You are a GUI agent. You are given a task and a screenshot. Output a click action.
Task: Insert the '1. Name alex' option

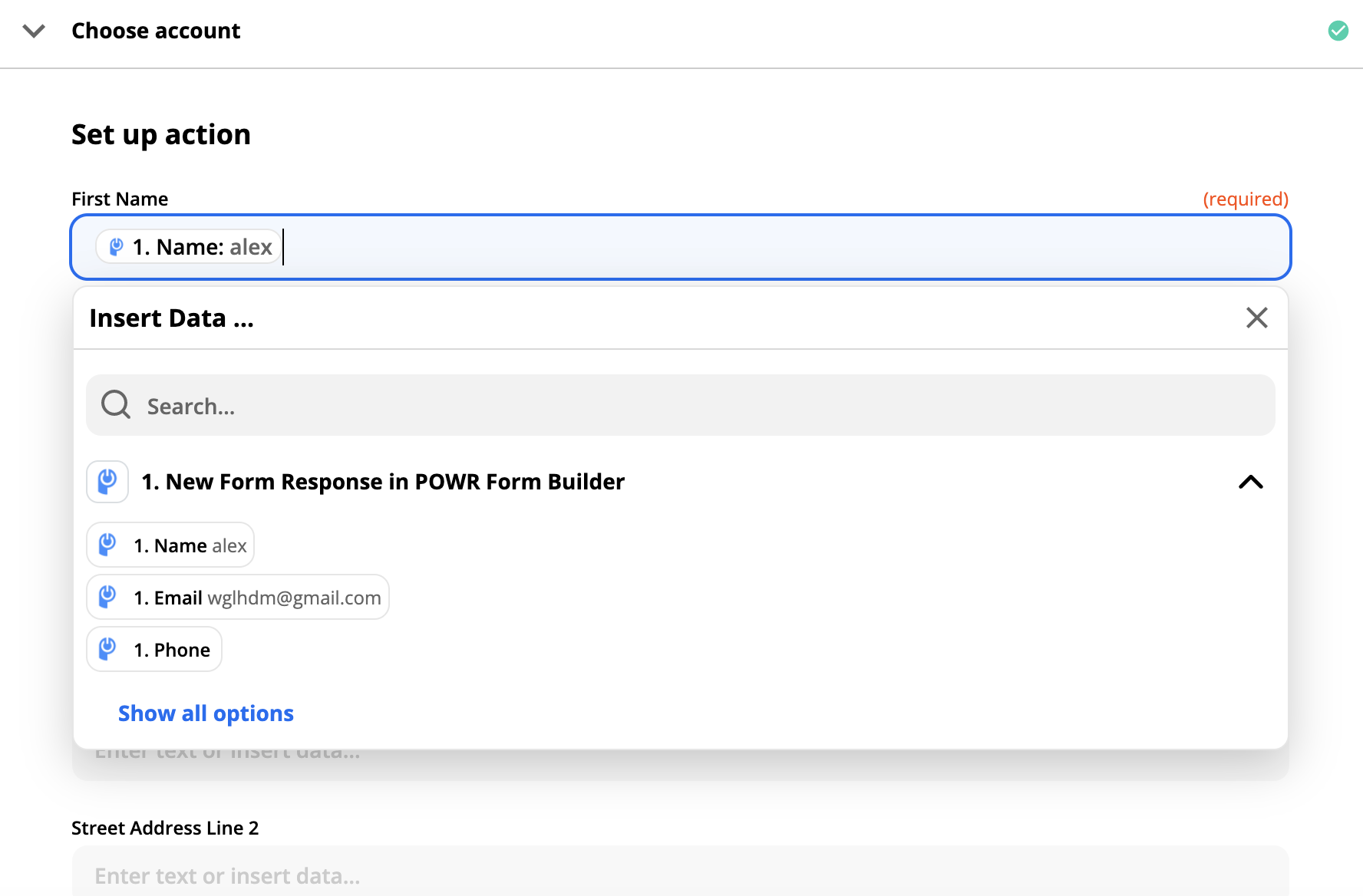[170, 545]
